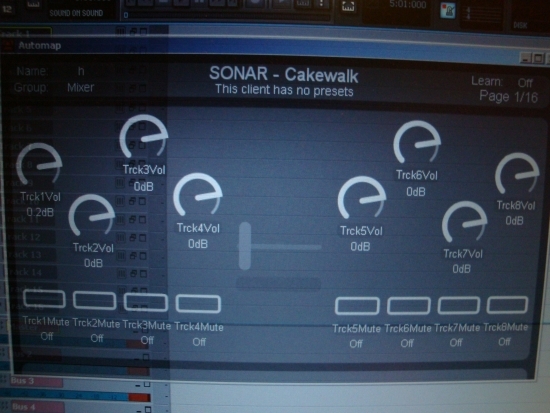Click the Trck1Vol 0.2dB value
The image size is (550, 413).
(40, 212)
